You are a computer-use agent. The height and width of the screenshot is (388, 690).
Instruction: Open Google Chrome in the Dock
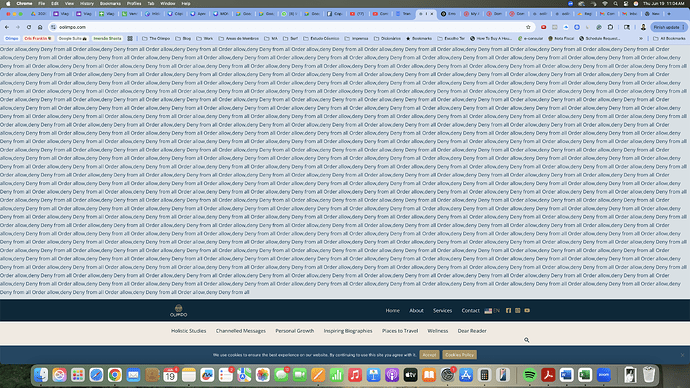[115, 375]
